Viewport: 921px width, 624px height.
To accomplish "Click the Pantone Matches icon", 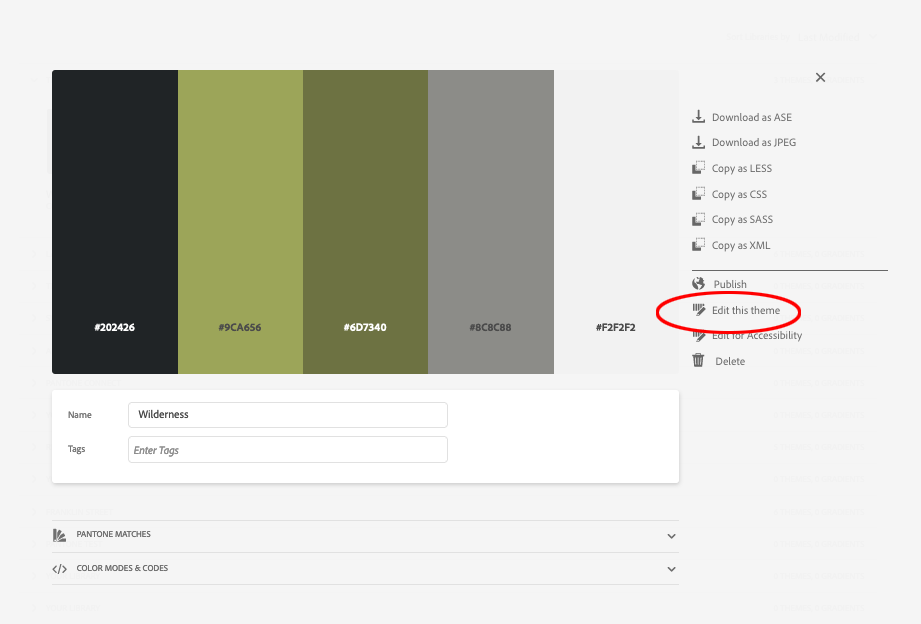I will point(59,535).
